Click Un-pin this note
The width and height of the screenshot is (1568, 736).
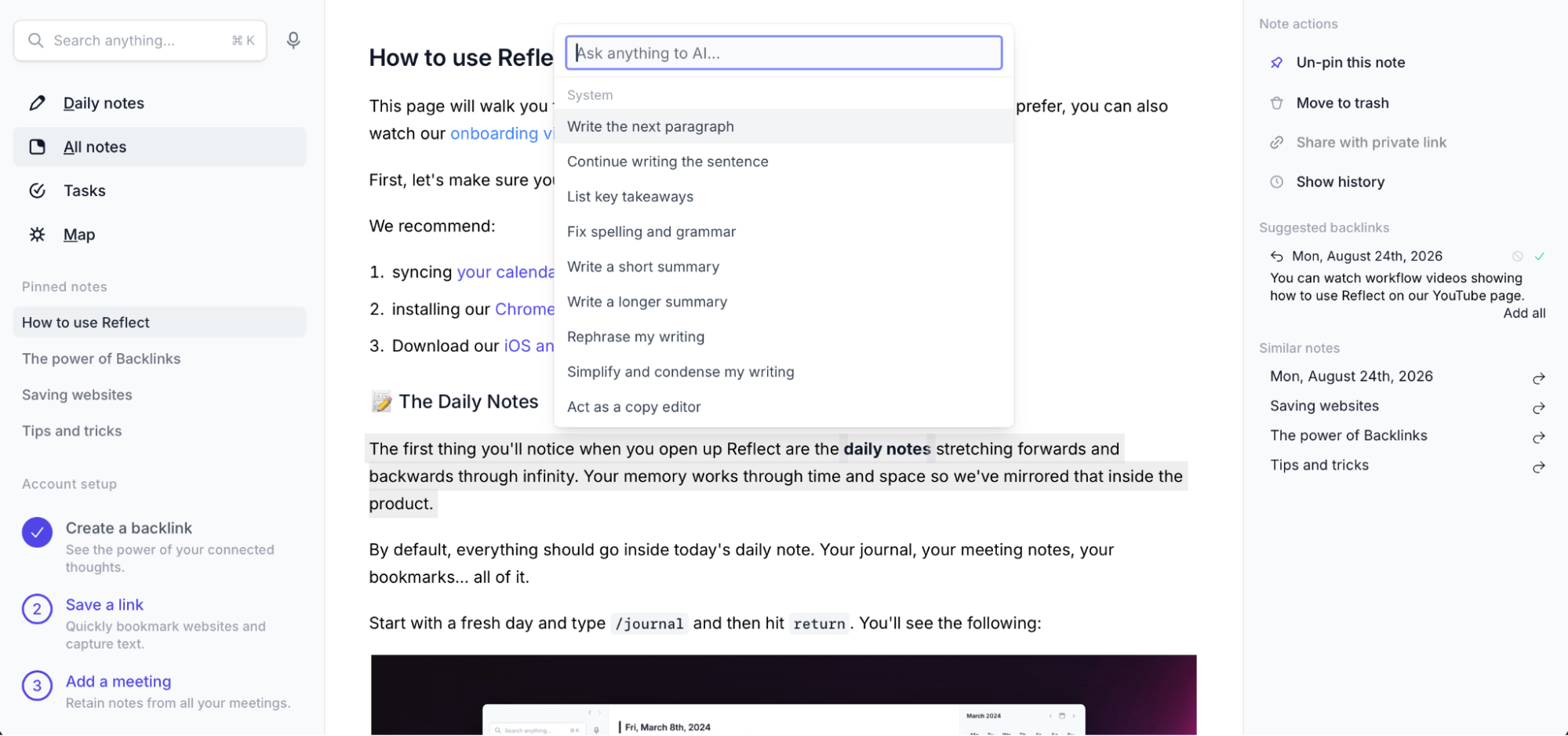pos(1350,63)
